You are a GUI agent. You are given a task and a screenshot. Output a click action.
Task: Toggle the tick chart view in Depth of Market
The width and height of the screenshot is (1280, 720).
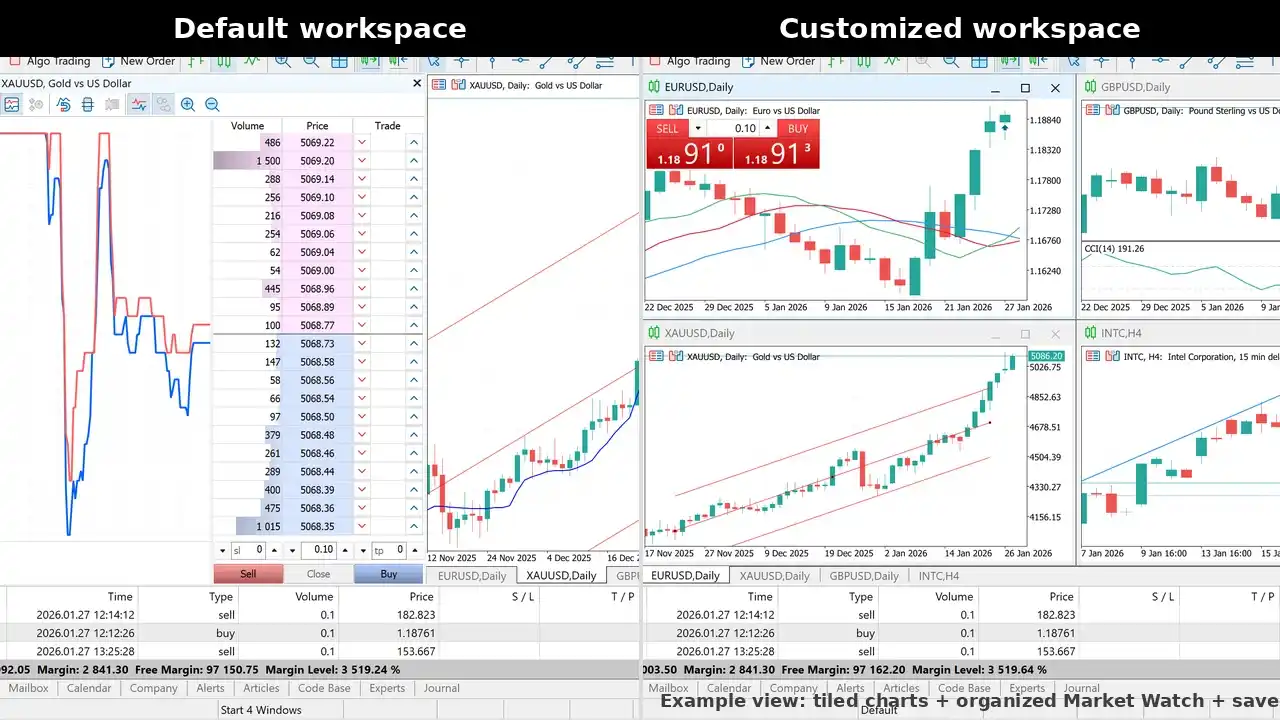11,104
